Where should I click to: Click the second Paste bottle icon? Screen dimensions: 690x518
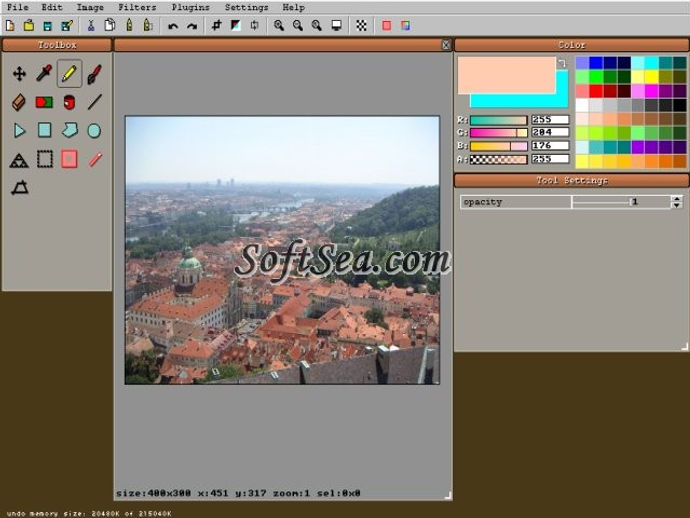(148, 25)
